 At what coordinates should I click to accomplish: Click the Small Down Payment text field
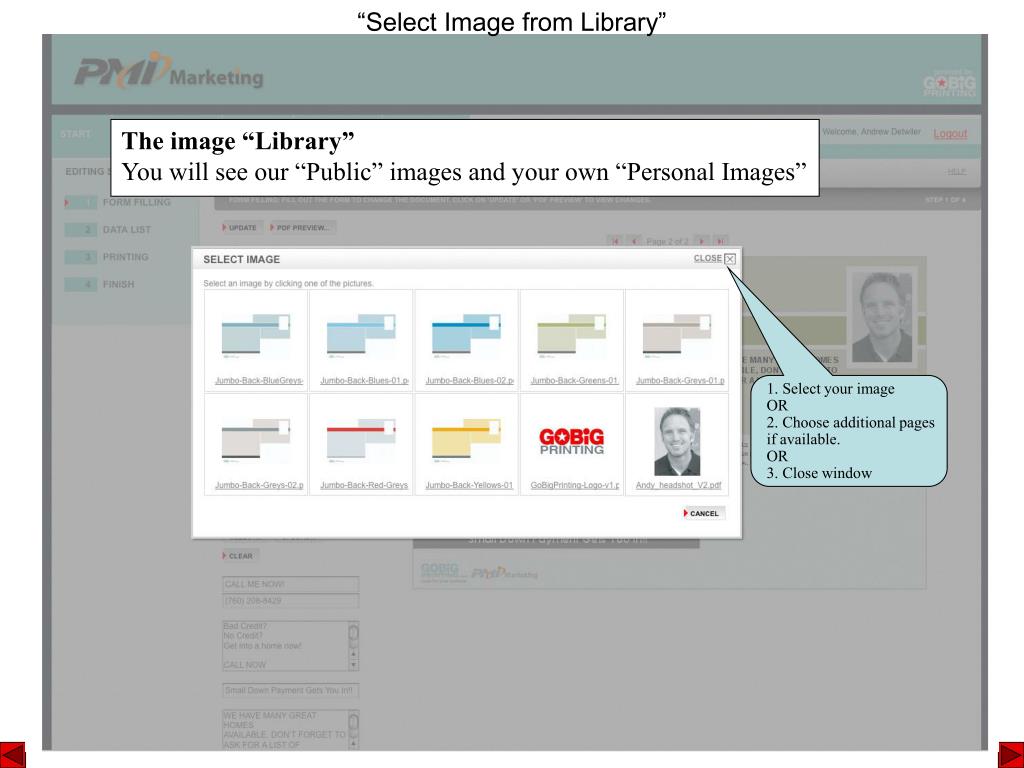point(291,691)
